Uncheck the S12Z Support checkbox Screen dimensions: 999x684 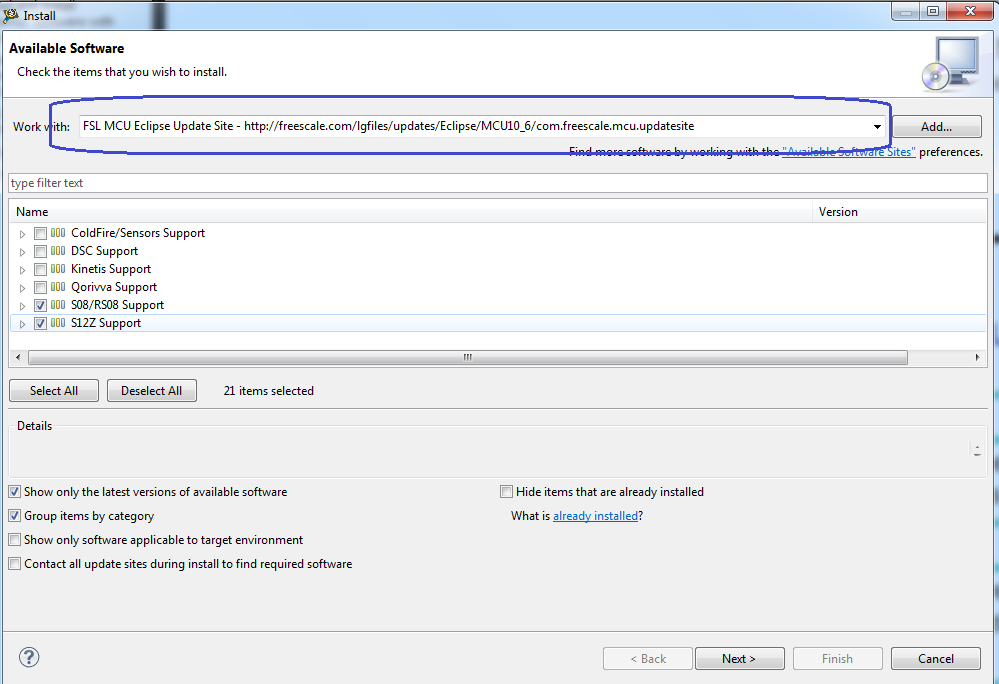point(40,324)
